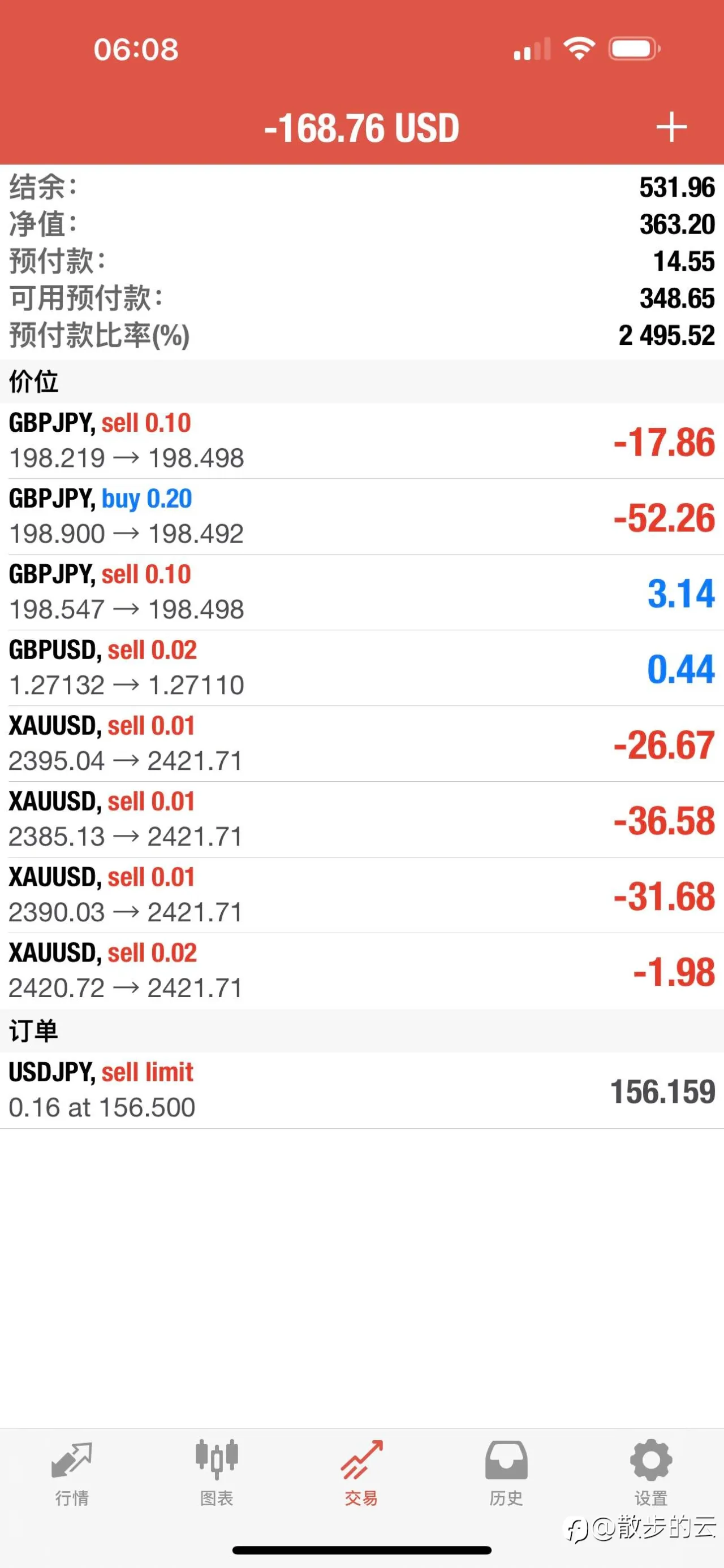Tap the Wi-Fi status icon
The image size is (724, 1568).
click(579, 49)
